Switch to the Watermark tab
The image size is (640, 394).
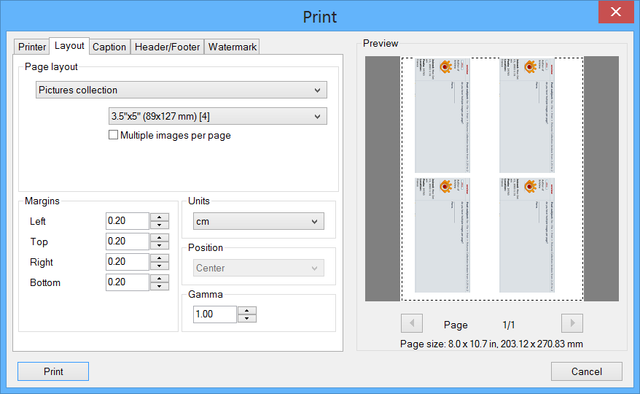click(x=232, y=47)
